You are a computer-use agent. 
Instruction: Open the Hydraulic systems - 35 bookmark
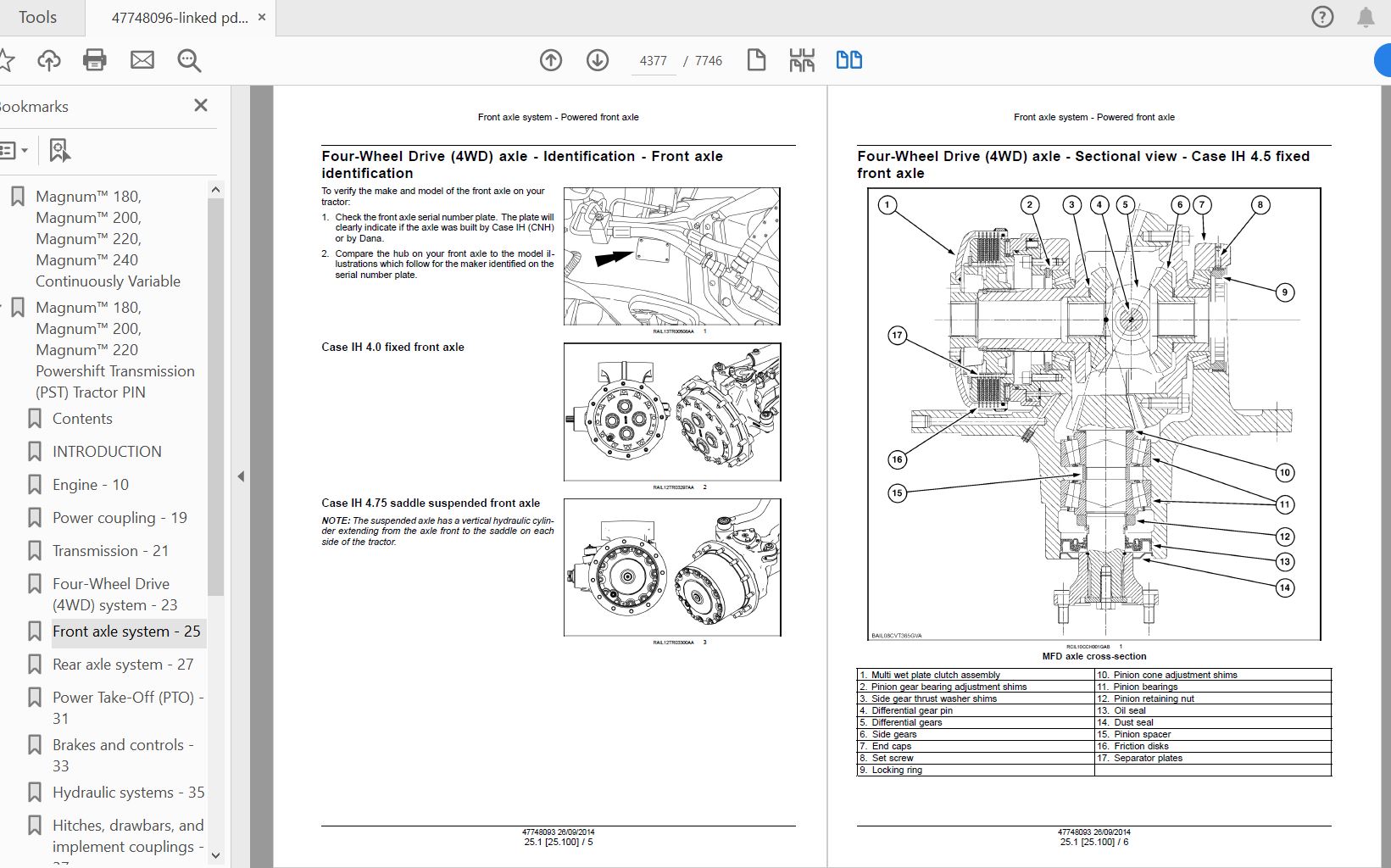(x=128, y=793)
